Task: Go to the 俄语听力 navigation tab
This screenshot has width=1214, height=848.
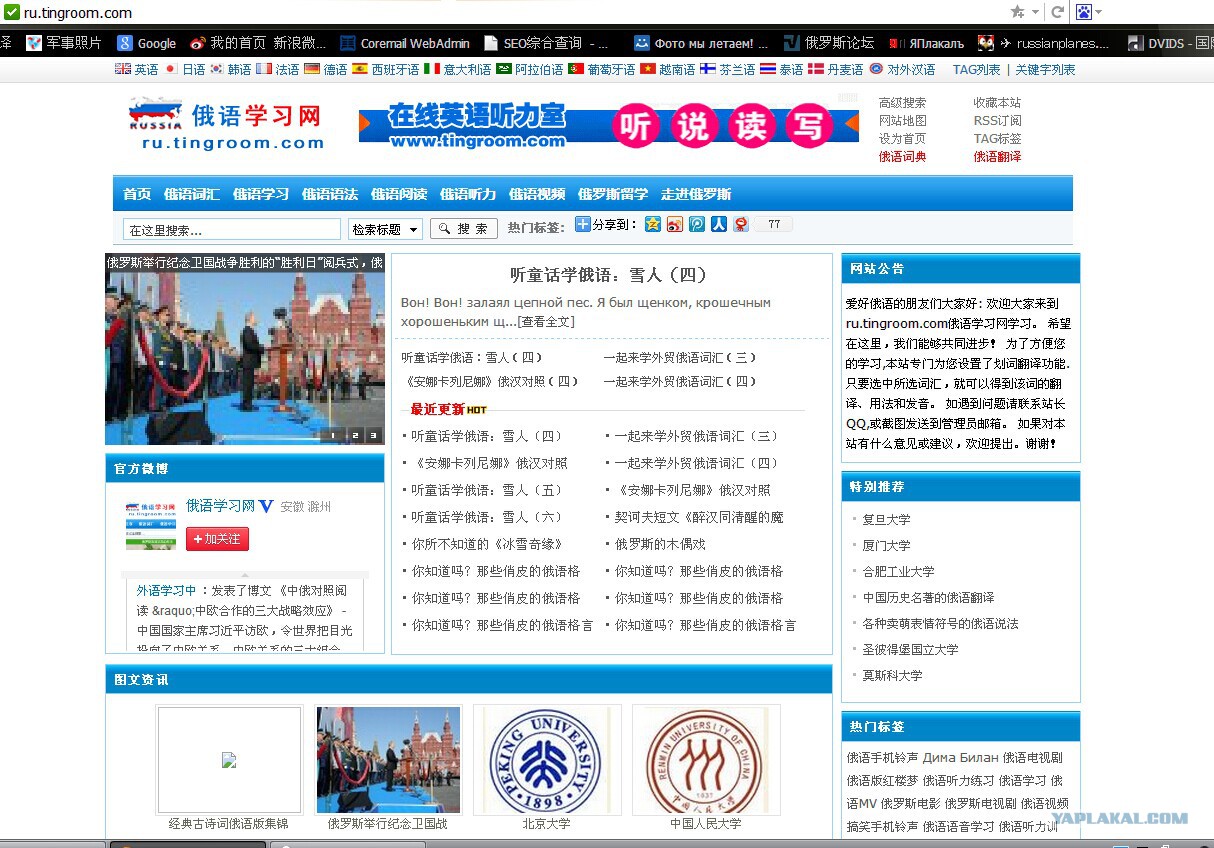Action: point(468,194)
